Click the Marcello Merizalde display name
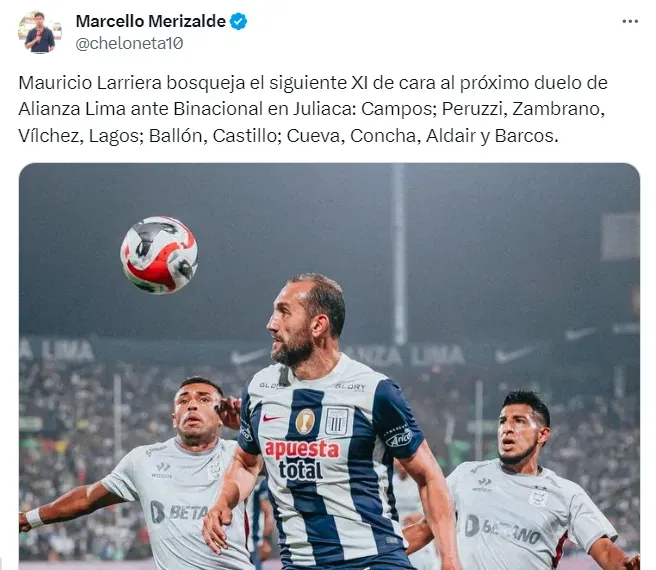The height and width of the screenshot is (570, 656). tap(151, 21)
